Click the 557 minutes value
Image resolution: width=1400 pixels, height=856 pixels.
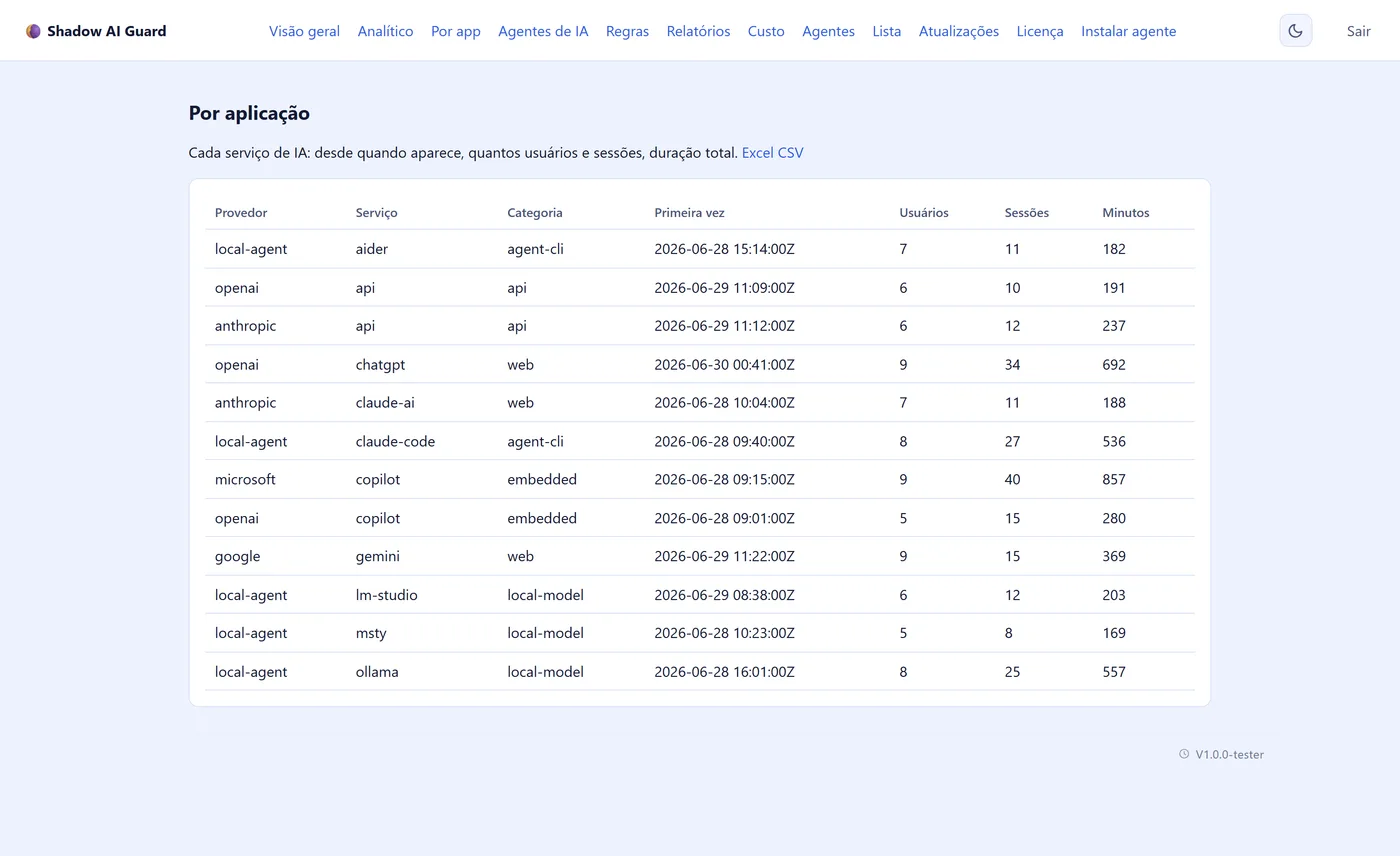(1114, 672)
